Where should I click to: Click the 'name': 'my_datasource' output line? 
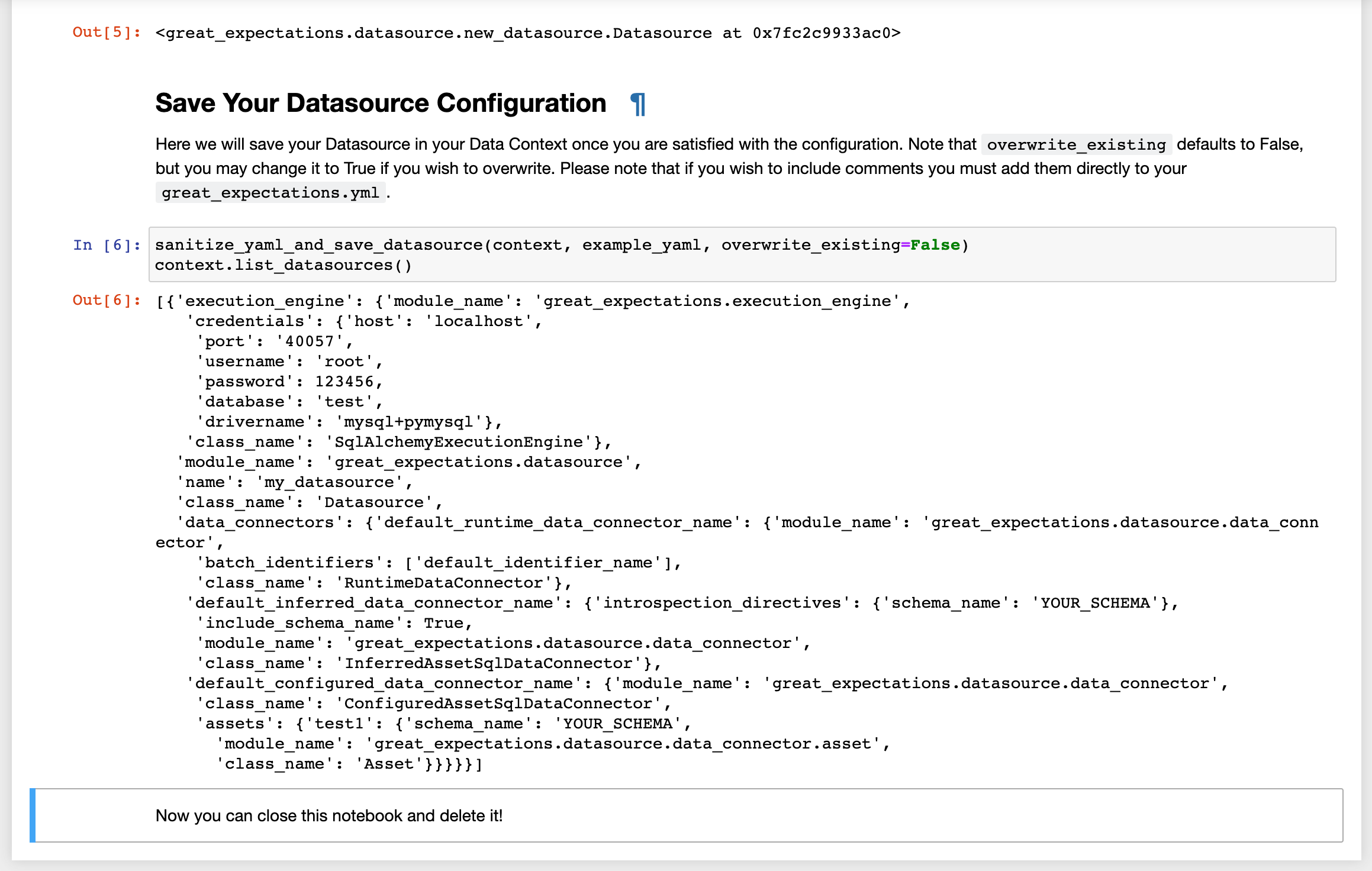coord(294,482)
